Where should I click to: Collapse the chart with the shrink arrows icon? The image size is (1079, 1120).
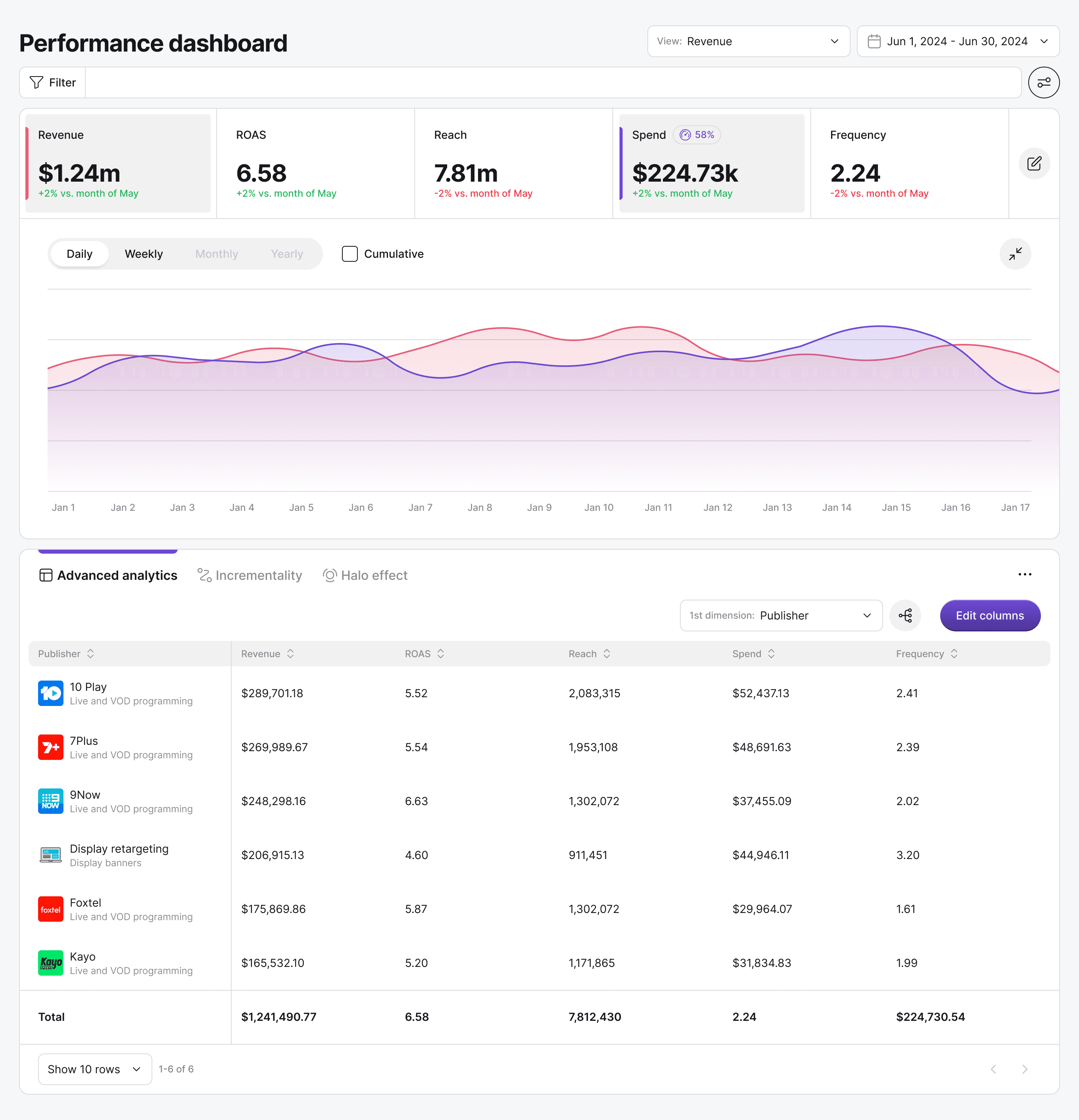[1015, 254]
